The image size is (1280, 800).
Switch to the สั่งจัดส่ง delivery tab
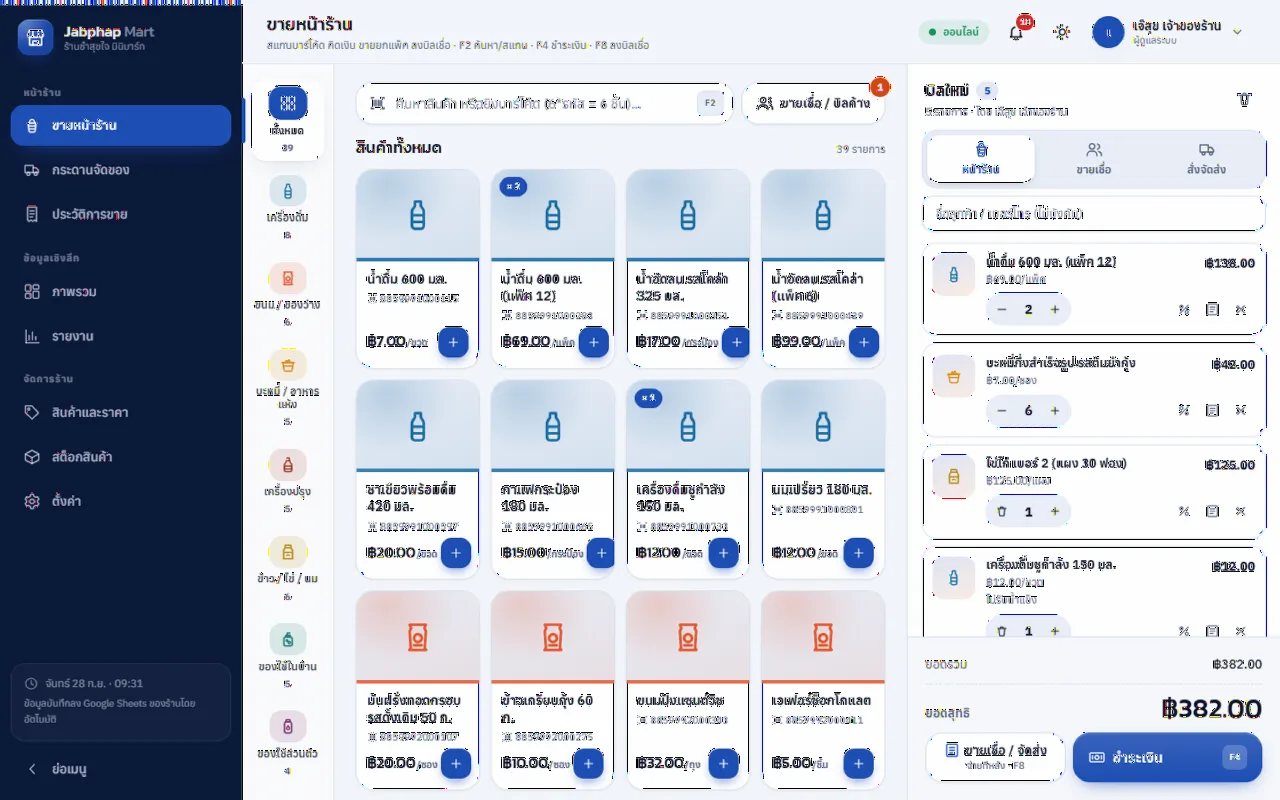pos(1206,158)
